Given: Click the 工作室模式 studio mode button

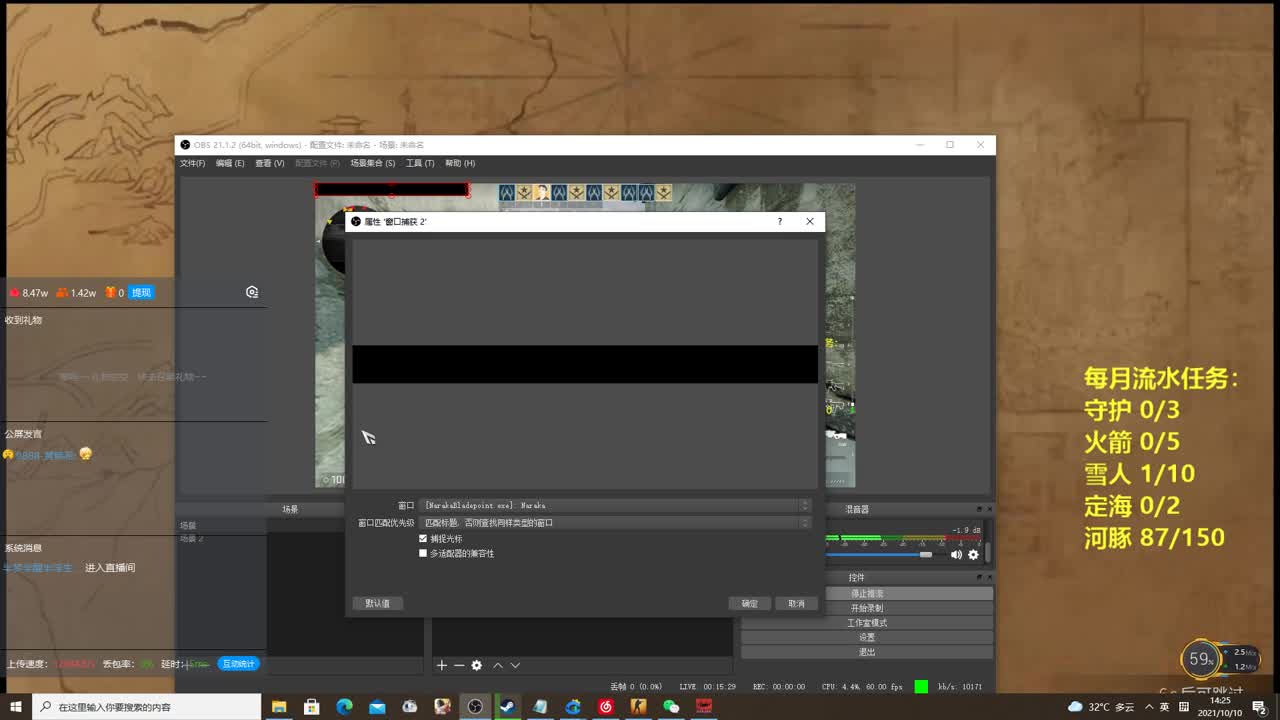Looking at the screenshot, I should tap(867, 623).
